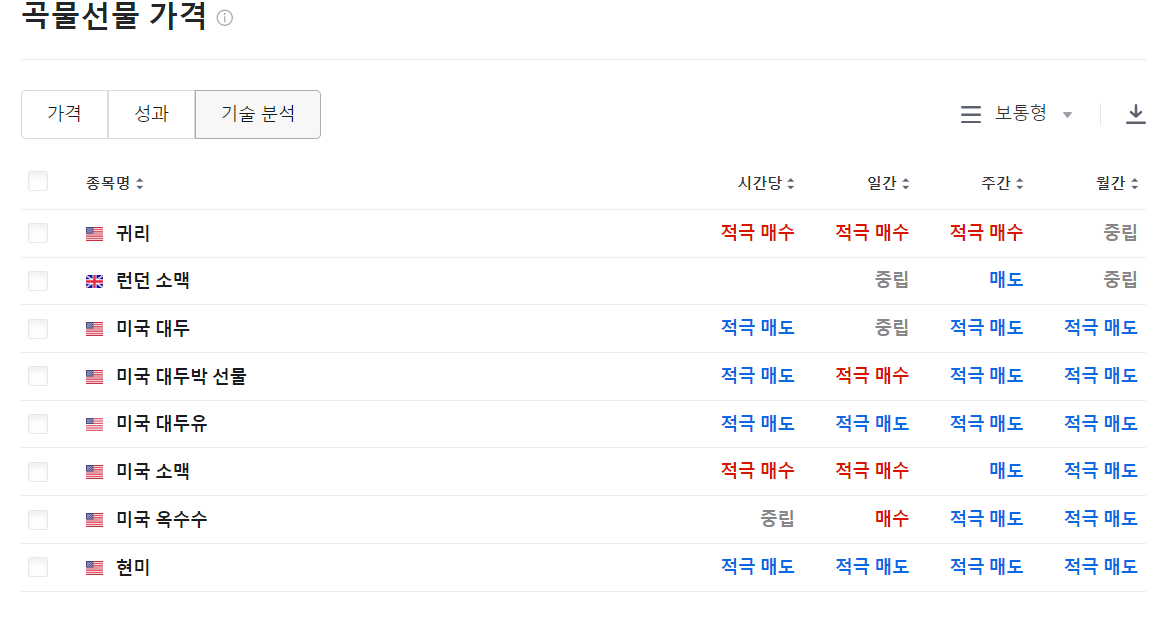1171x629 pixels.
Task: Click 미국 대두박 선물 daily 적극 매수
Action: 872,376
